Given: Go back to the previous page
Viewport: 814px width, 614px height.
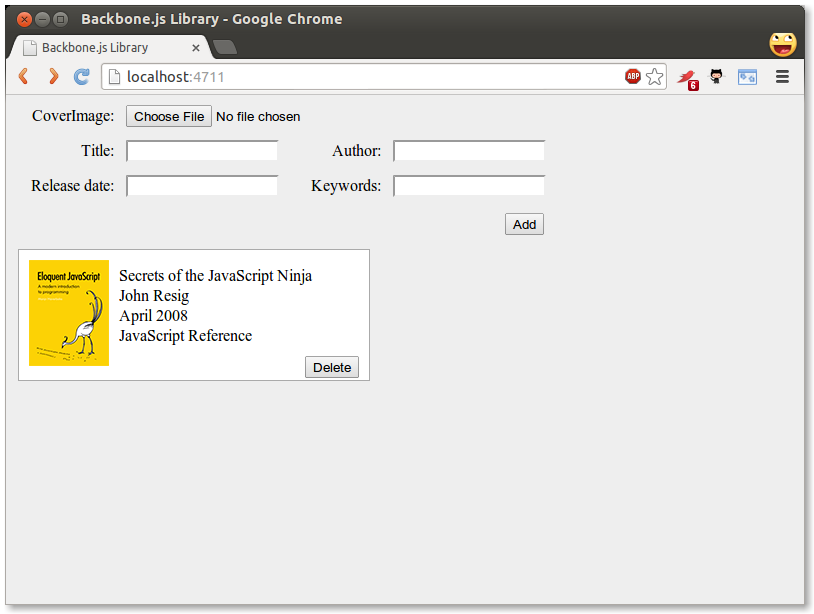Looking at the screenshot, I should click(24, 77).
